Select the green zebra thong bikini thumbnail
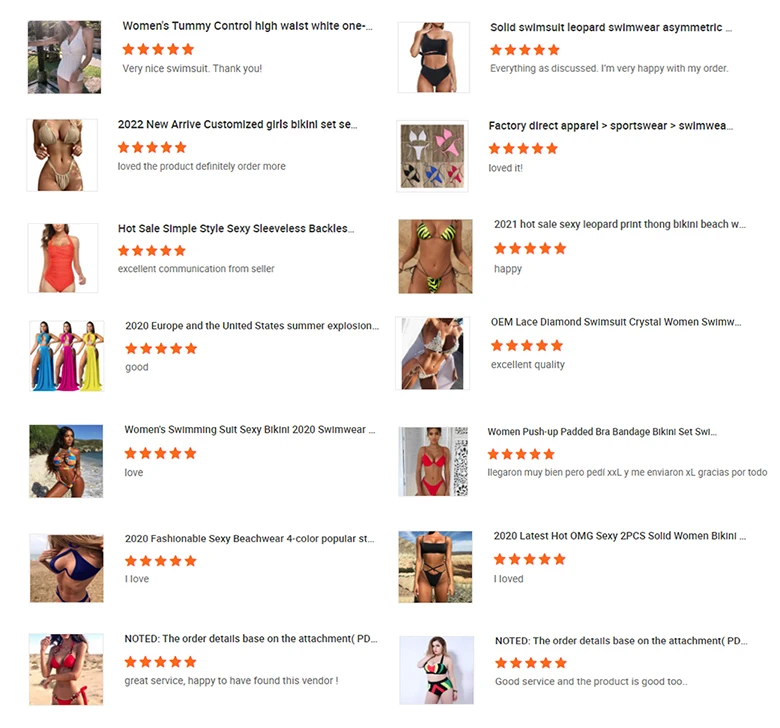This screenshot has width=780, height=728. [435, 256]
